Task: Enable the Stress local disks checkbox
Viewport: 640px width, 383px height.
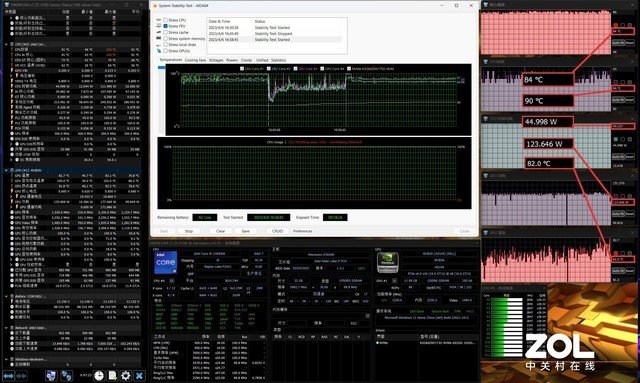Action: point(165,45)
